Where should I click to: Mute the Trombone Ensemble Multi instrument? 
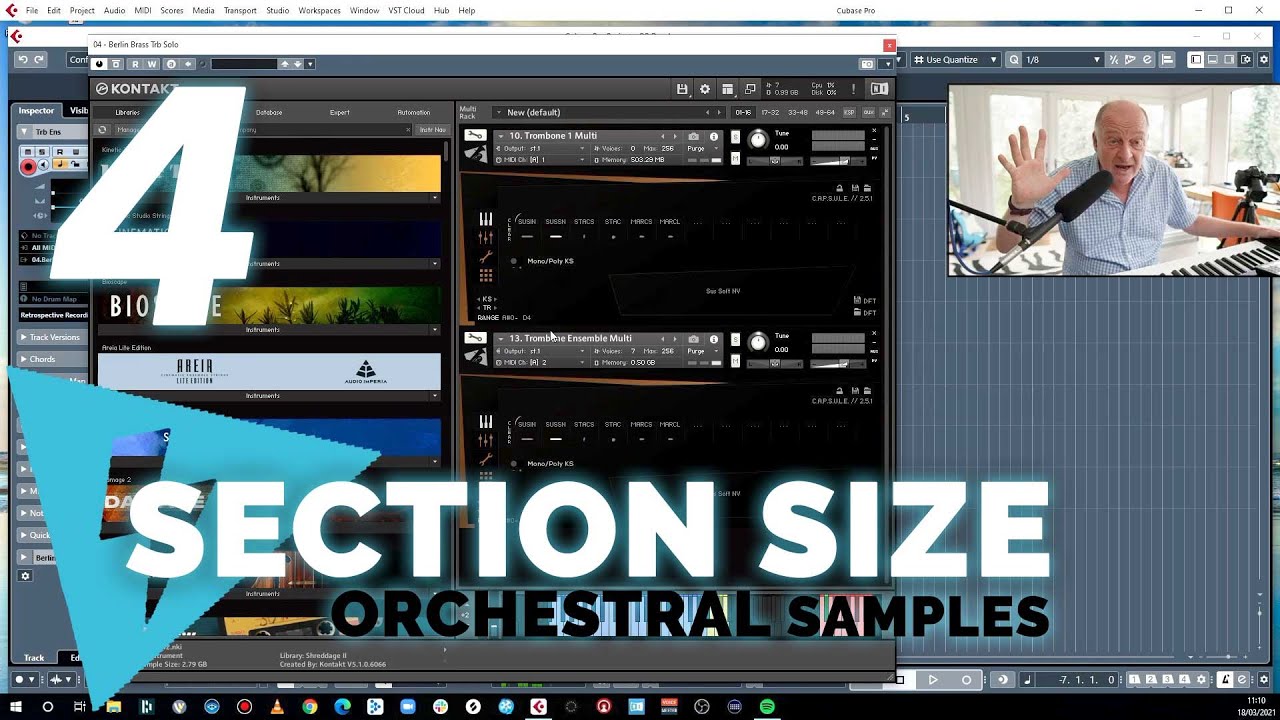click(x=735, y=361)
